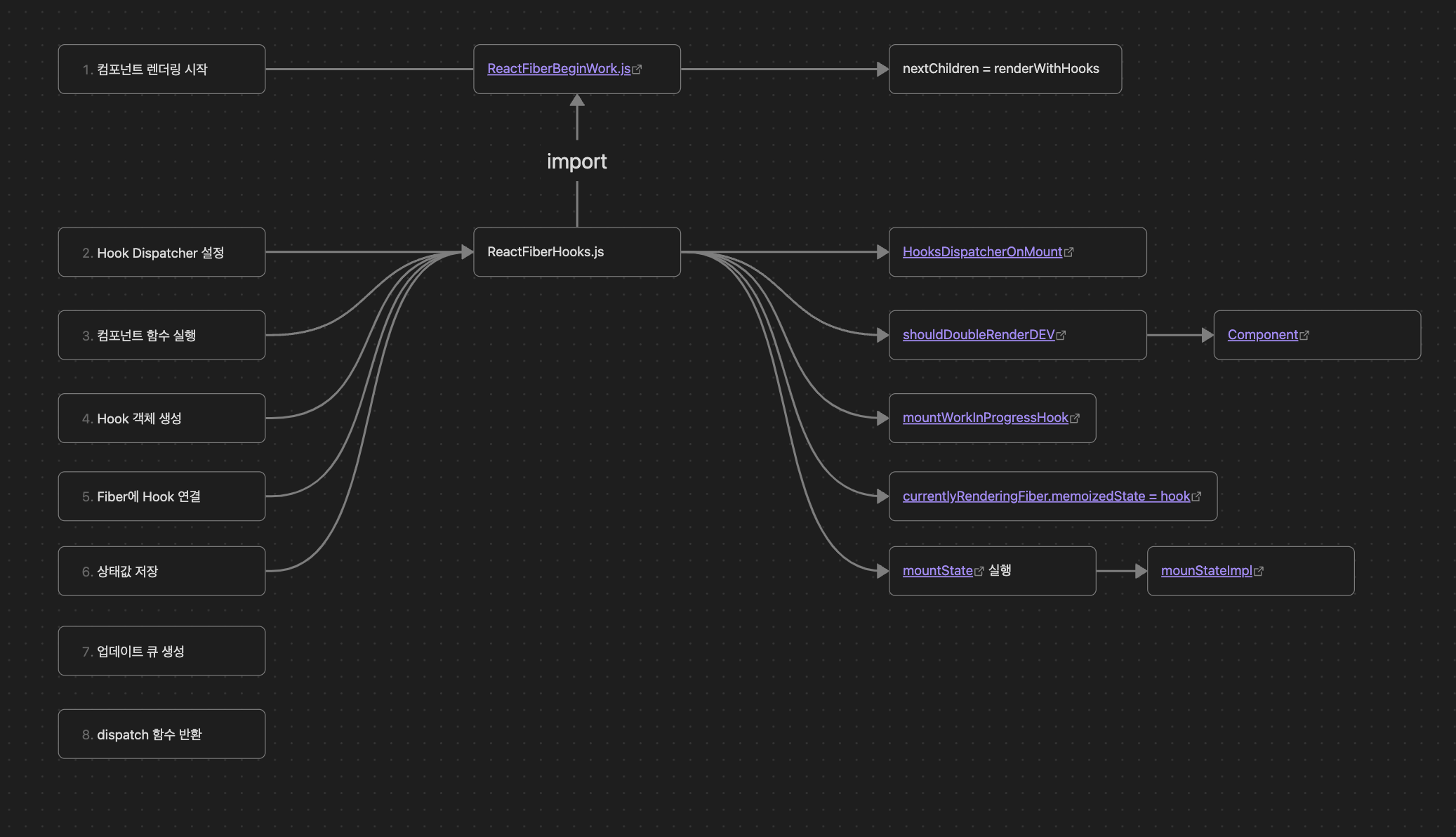Select the ReactFiberHooks.js node

tap(577, 252)
